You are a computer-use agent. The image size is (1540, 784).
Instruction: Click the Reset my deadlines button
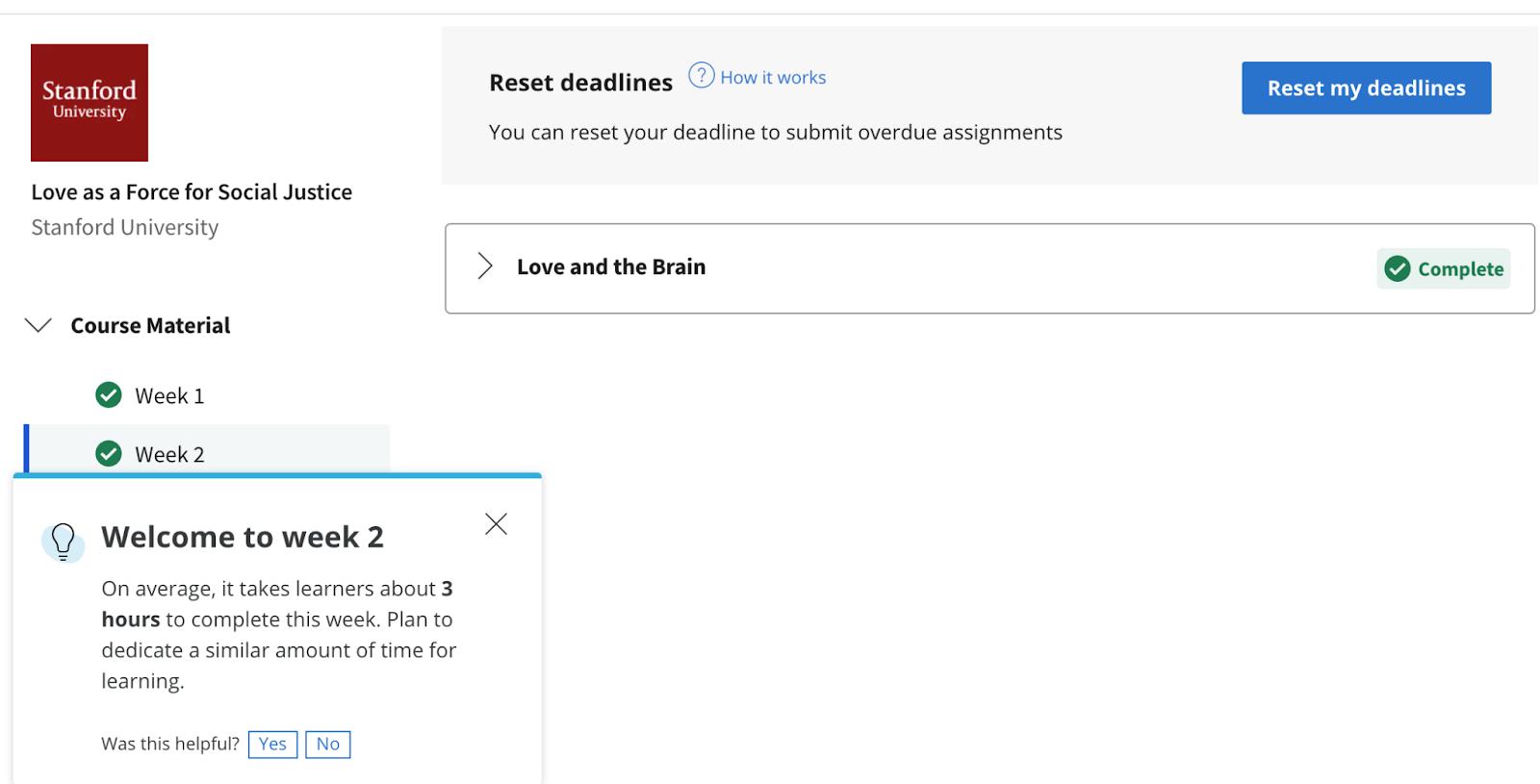point(1366,88)
